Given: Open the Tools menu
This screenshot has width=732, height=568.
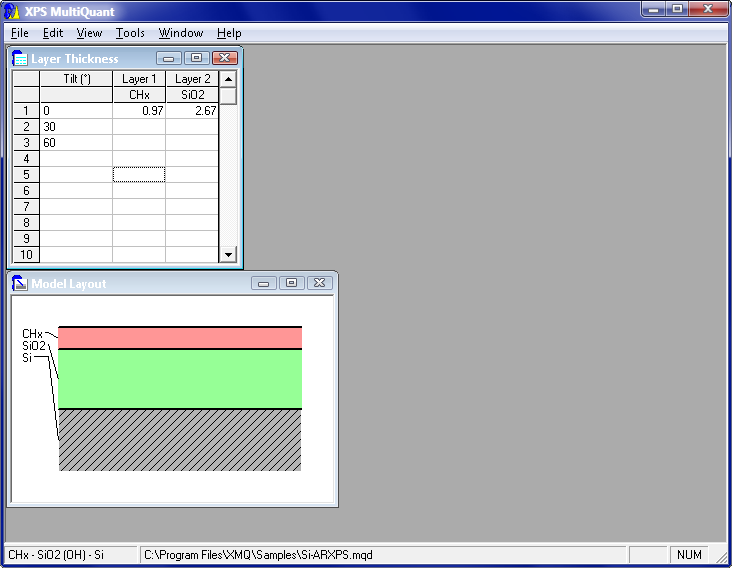Looking at the screenshot, I should tap(130, 33).
